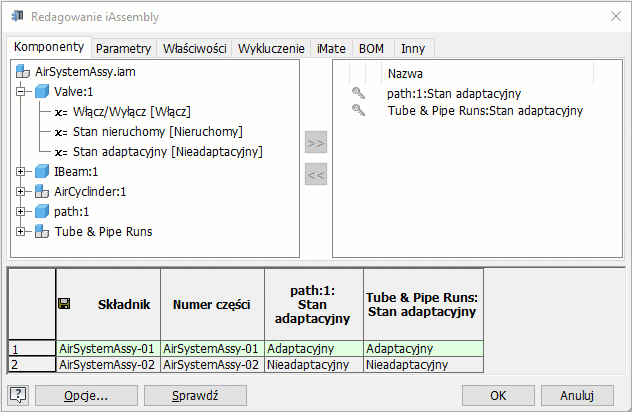Remove selection using the << button
632x412 pixels.
click(316, 174)
